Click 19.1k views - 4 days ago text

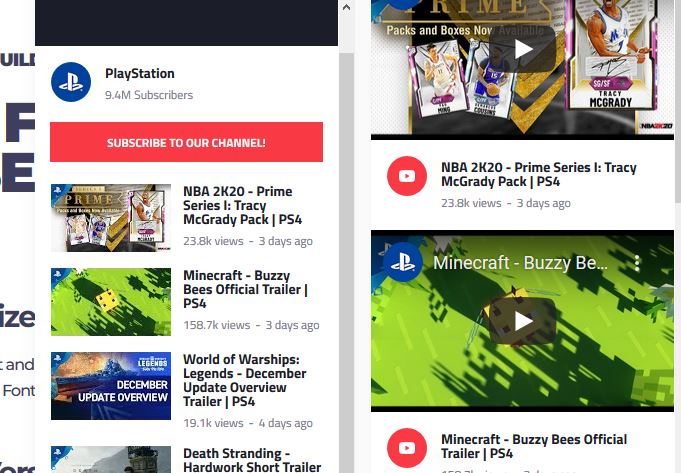248,423
